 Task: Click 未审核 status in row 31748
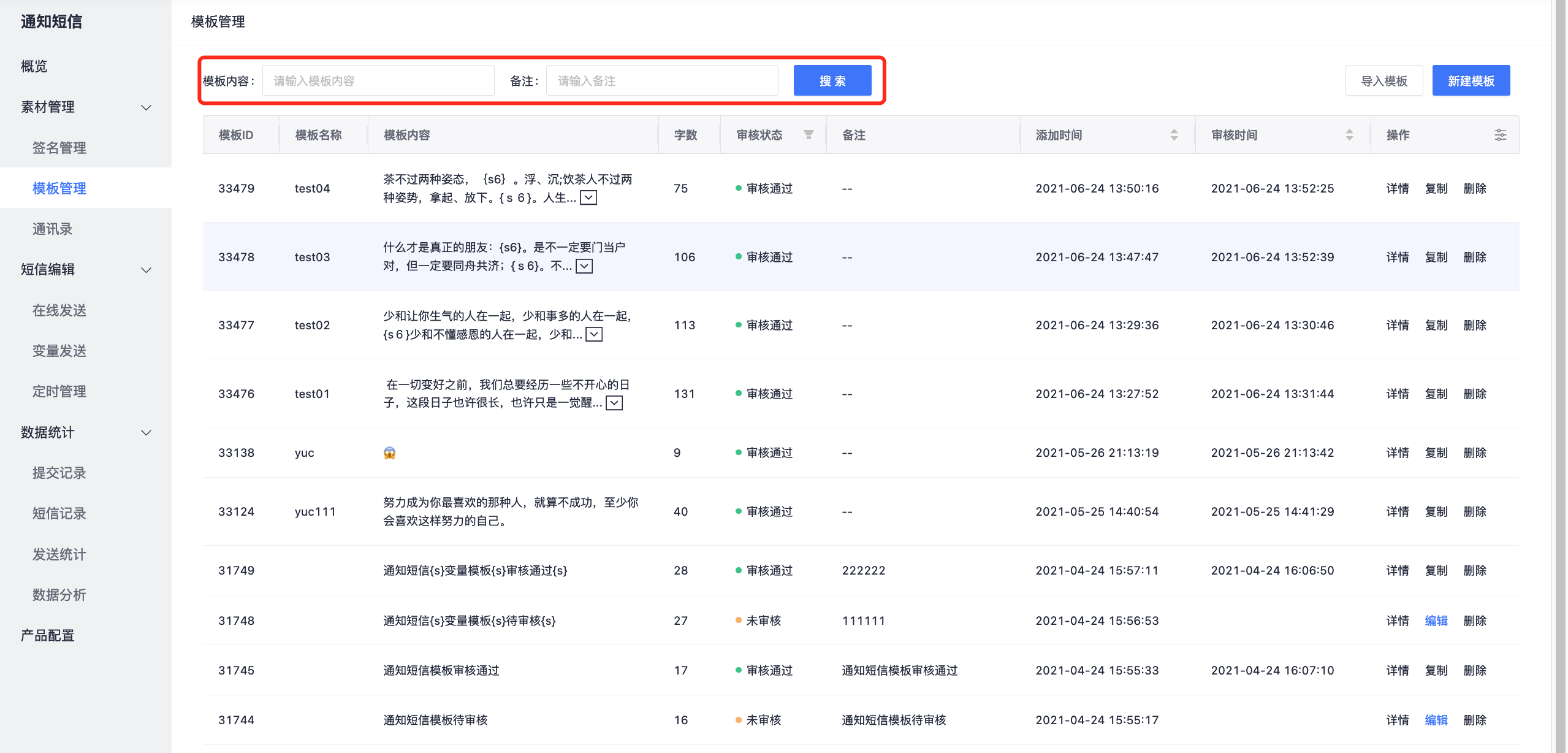764,621
